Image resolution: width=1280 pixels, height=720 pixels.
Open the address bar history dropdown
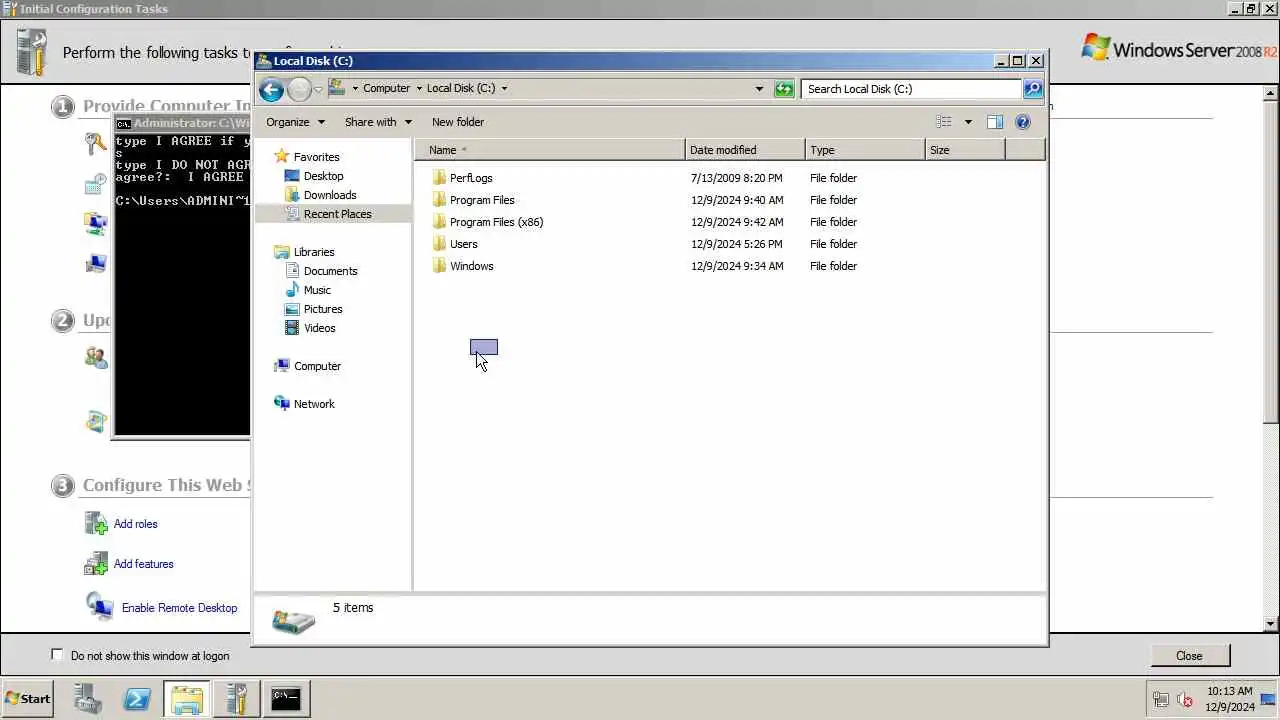tap(759, 89)
